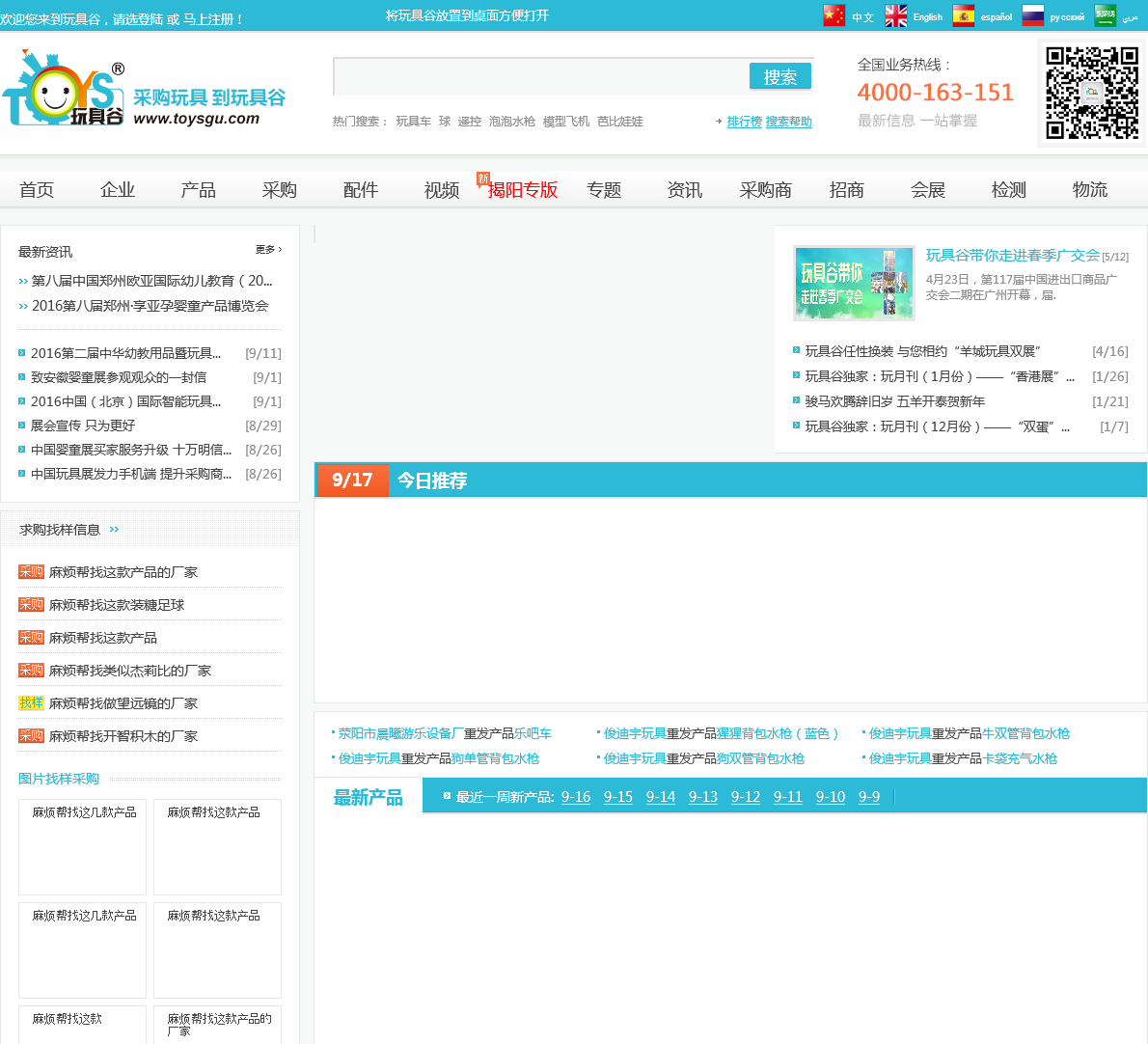
Task: Select new products date 9-13
Action: pyautogui.click(x=703, y=797)
